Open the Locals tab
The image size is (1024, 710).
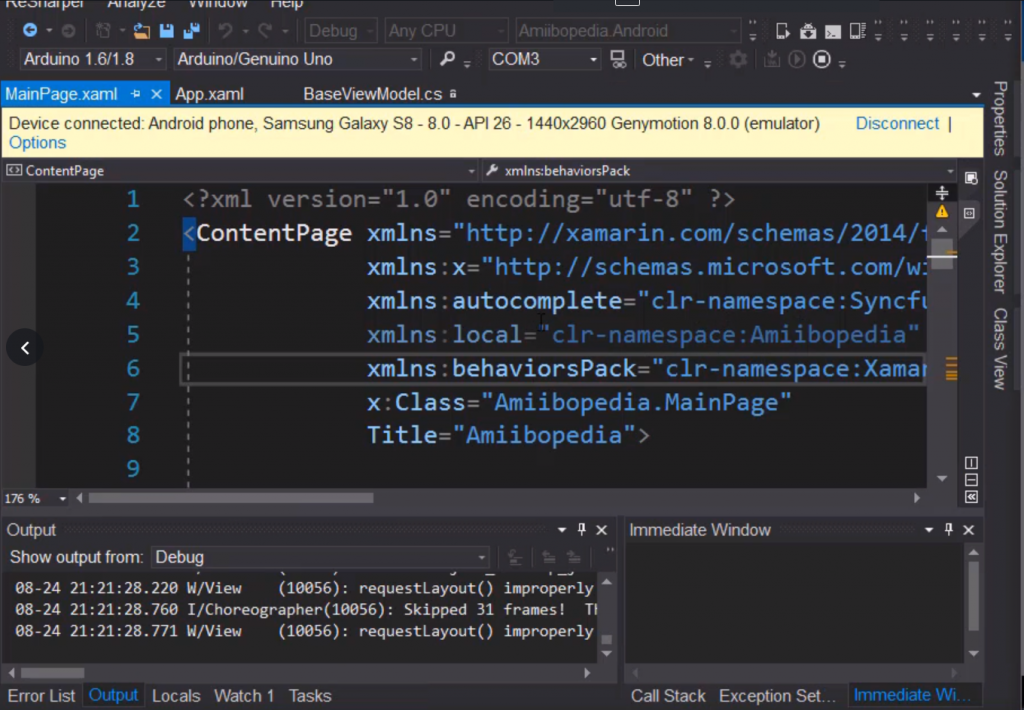176,696
